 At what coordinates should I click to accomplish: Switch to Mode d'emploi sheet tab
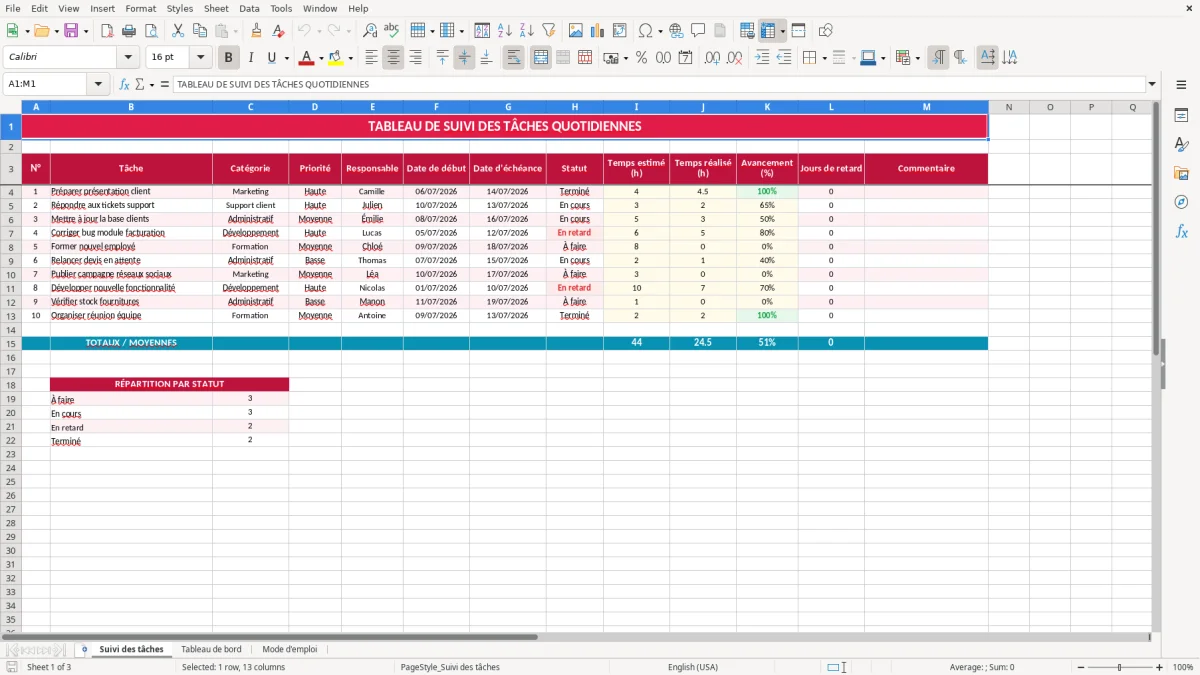[x=289, y=649]
